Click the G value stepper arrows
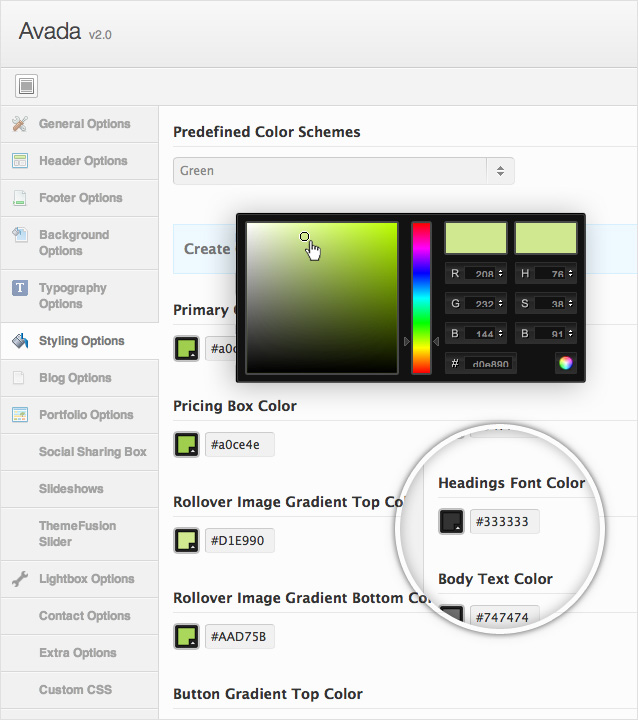 [501, 304]
